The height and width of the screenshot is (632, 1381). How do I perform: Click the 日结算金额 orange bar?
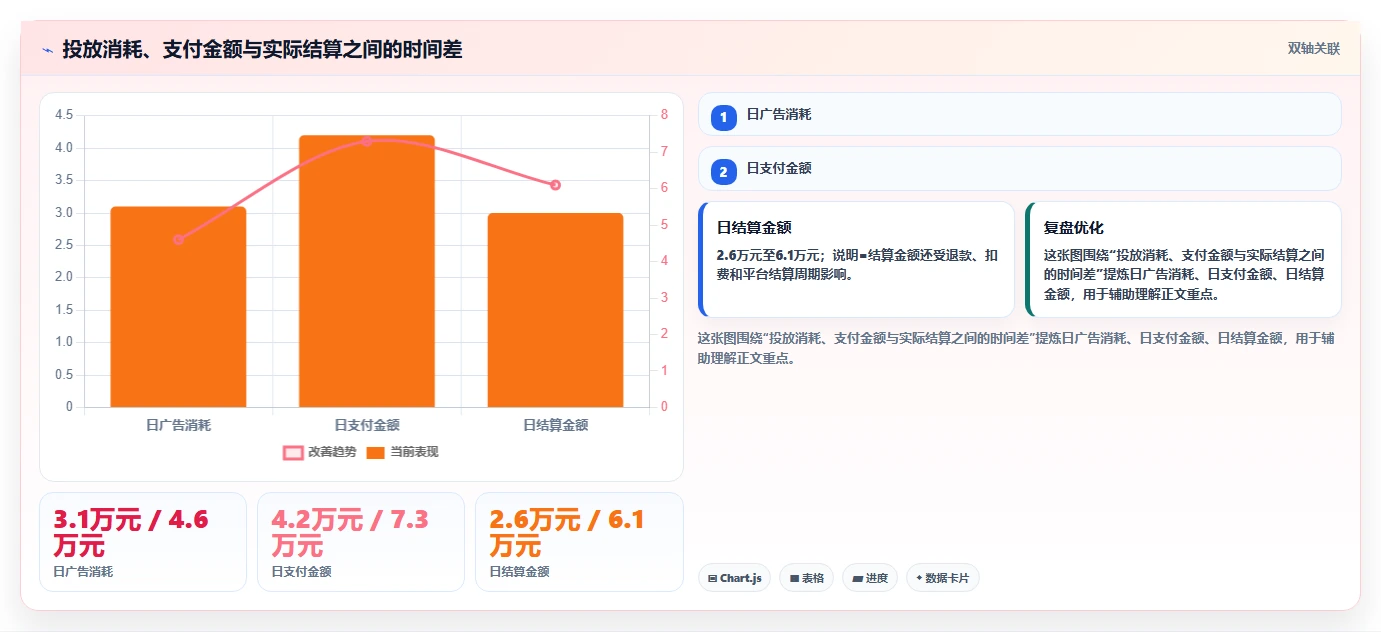coord(555,310)
